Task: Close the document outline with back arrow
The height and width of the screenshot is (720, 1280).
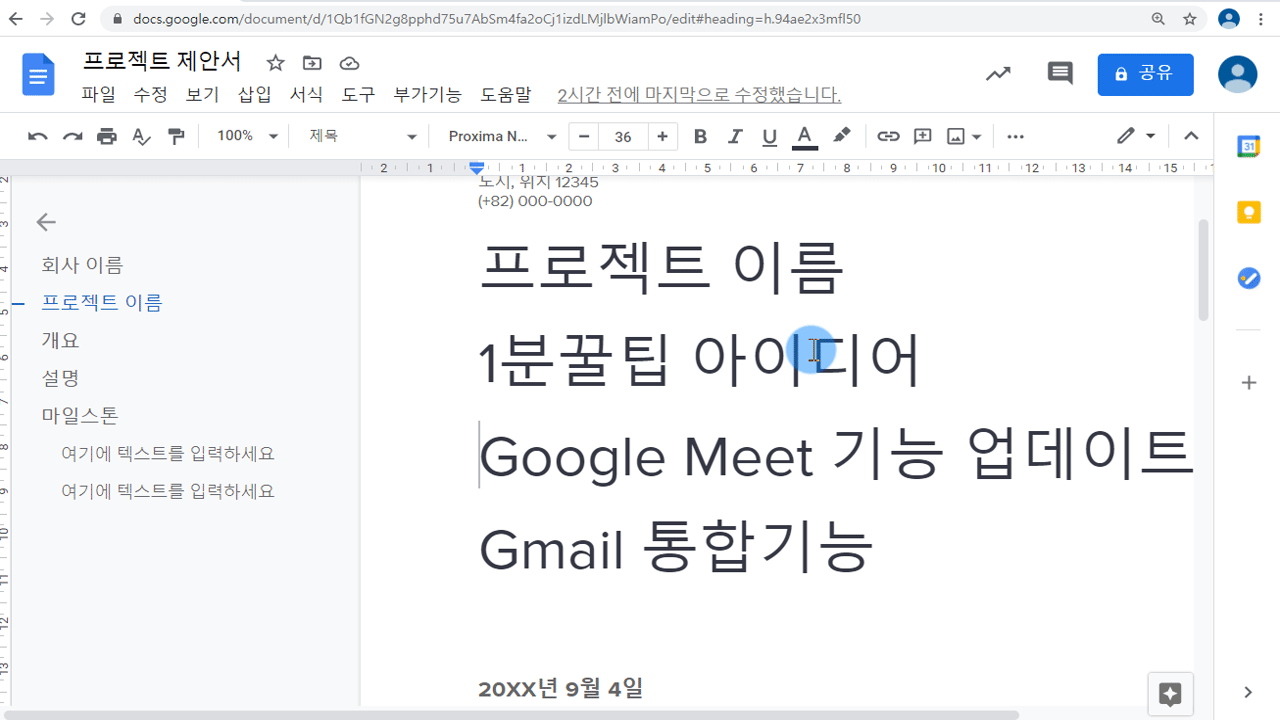Action: point(46,222)
